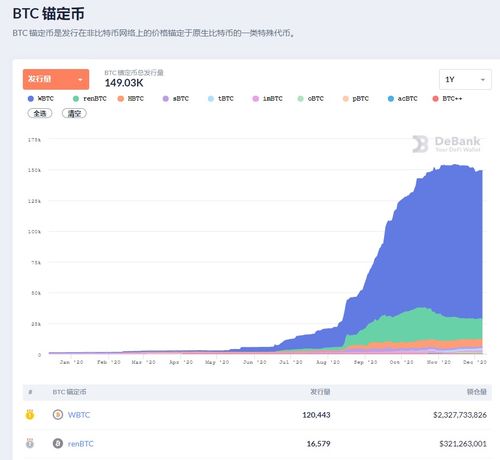Open the 1Y time range dropdown
Image resolution: width=500 pixels, height=460 pixels.
465,79
